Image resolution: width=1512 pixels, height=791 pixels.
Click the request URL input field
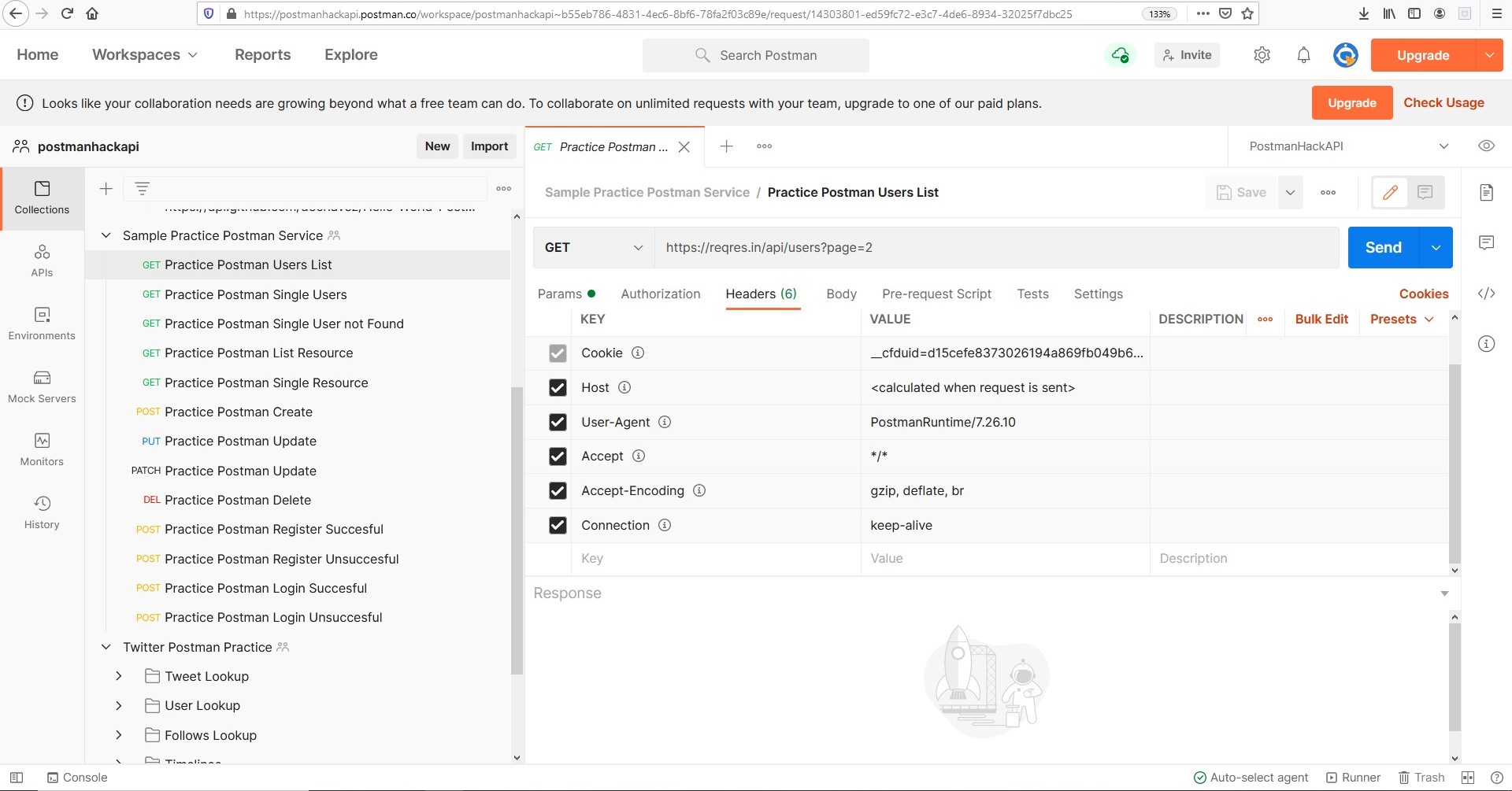997,247
